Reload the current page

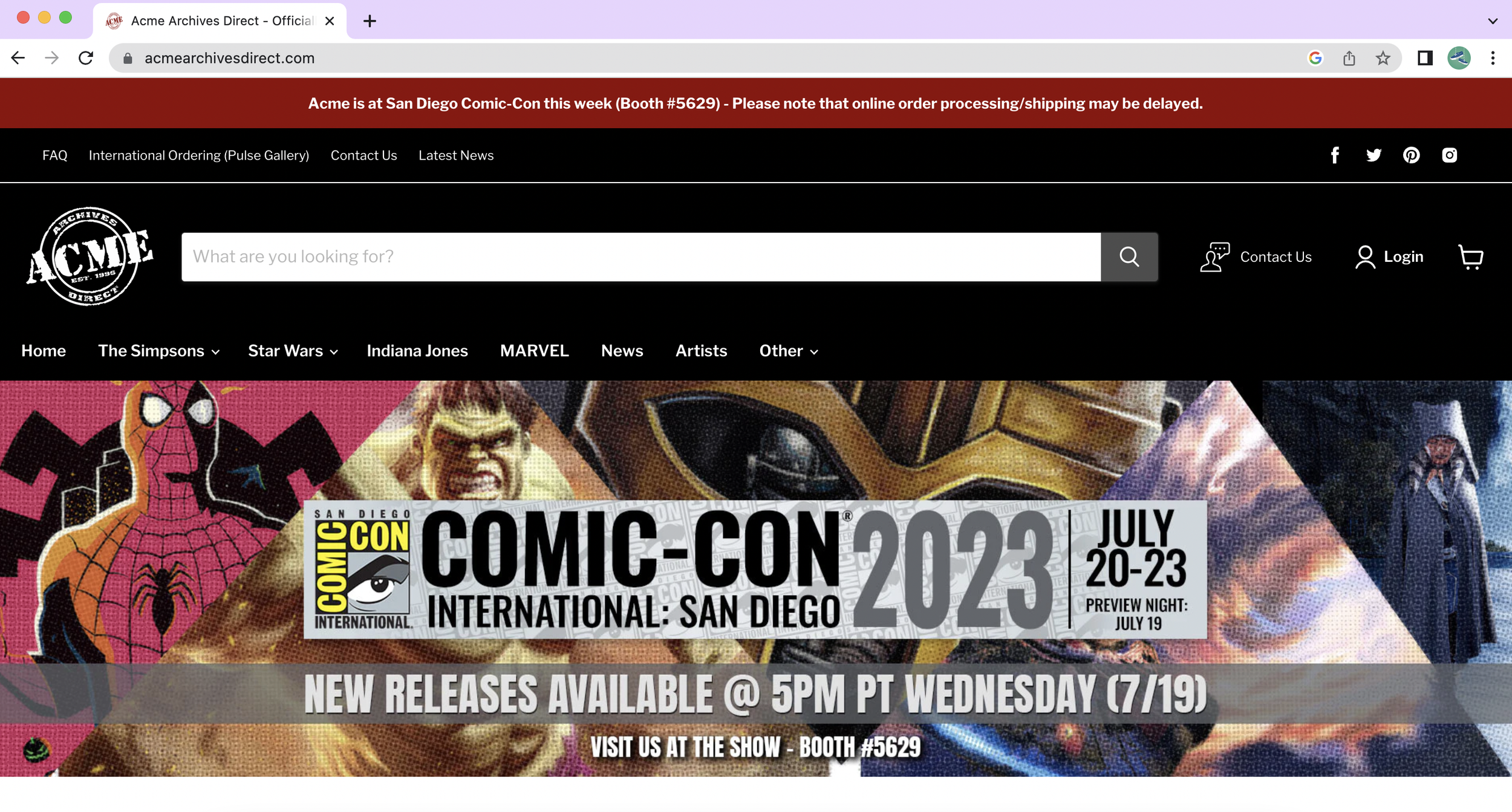[86, 58]
